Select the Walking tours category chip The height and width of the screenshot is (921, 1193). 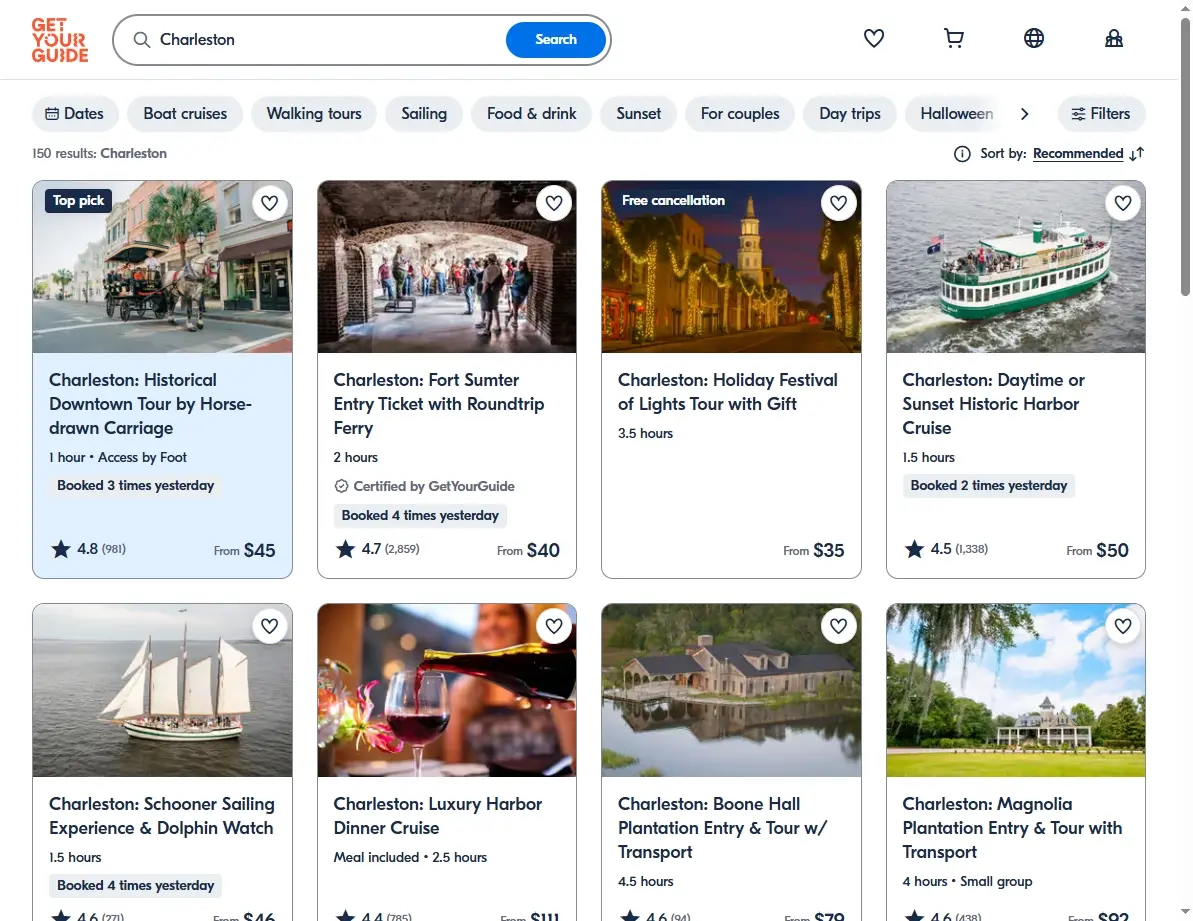coord(313,114)
